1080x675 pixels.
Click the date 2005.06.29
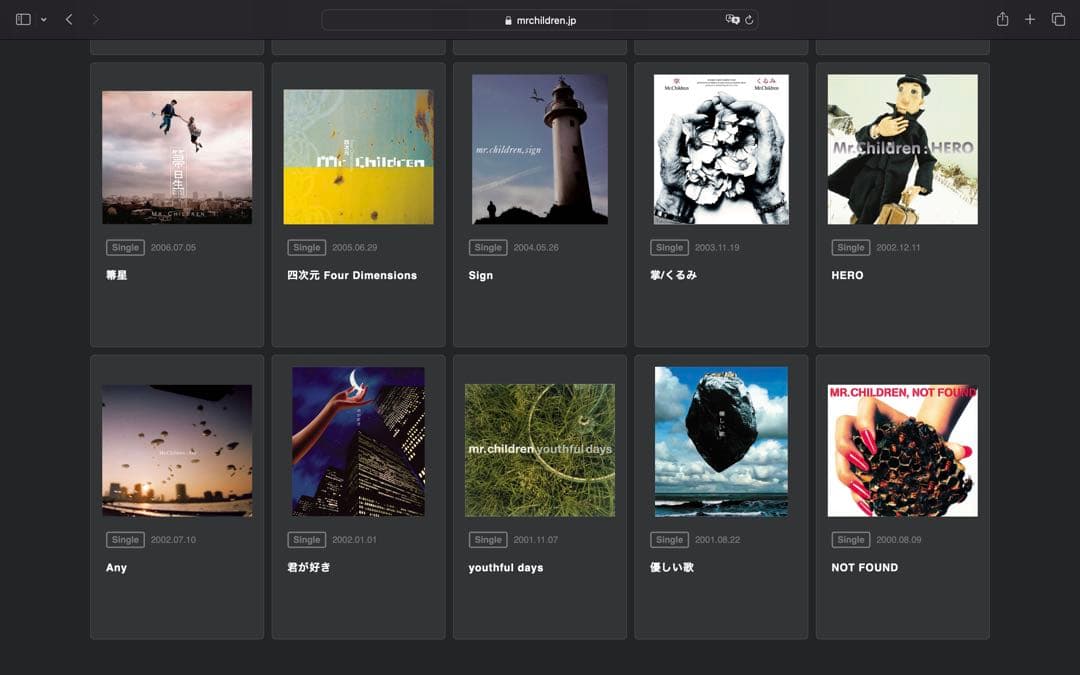click(354, 247)
